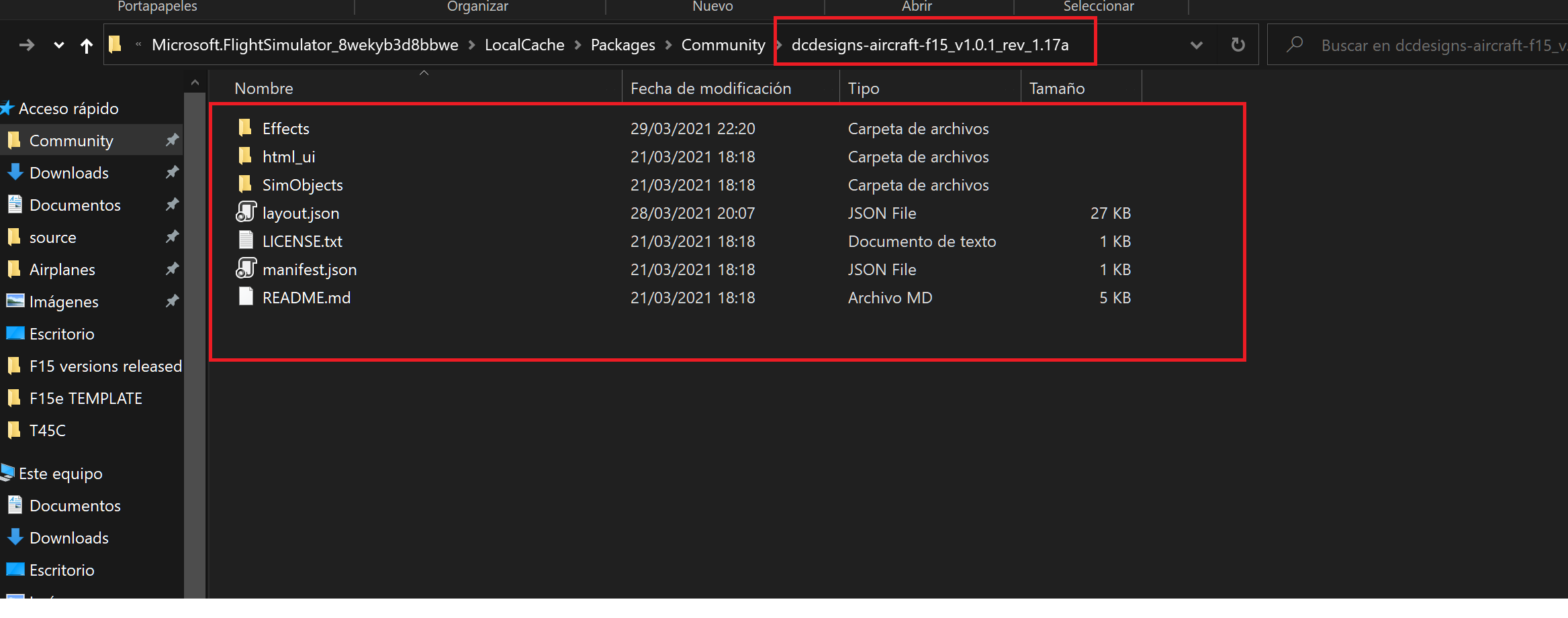
Task: Click 27 KB size cell
Action: (1110, 213)
